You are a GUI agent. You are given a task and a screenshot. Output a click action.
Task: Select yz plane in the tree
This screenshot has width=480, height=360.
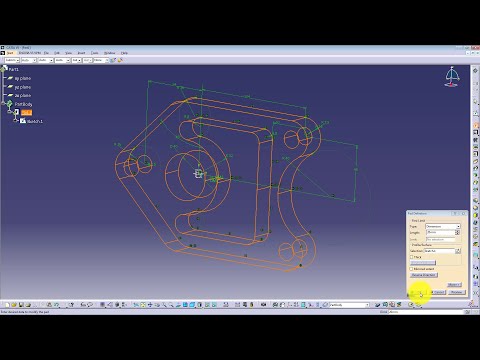pos(23,87)
